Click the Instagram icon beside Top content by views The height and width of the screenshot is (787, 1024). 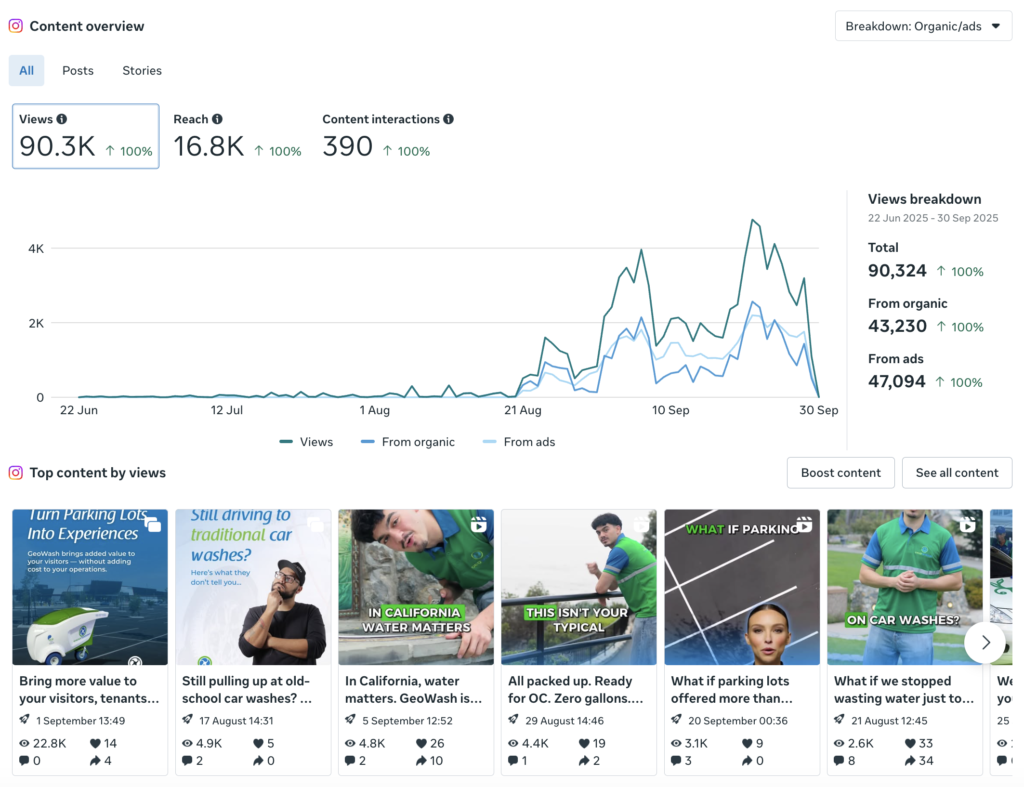[16, 472]
